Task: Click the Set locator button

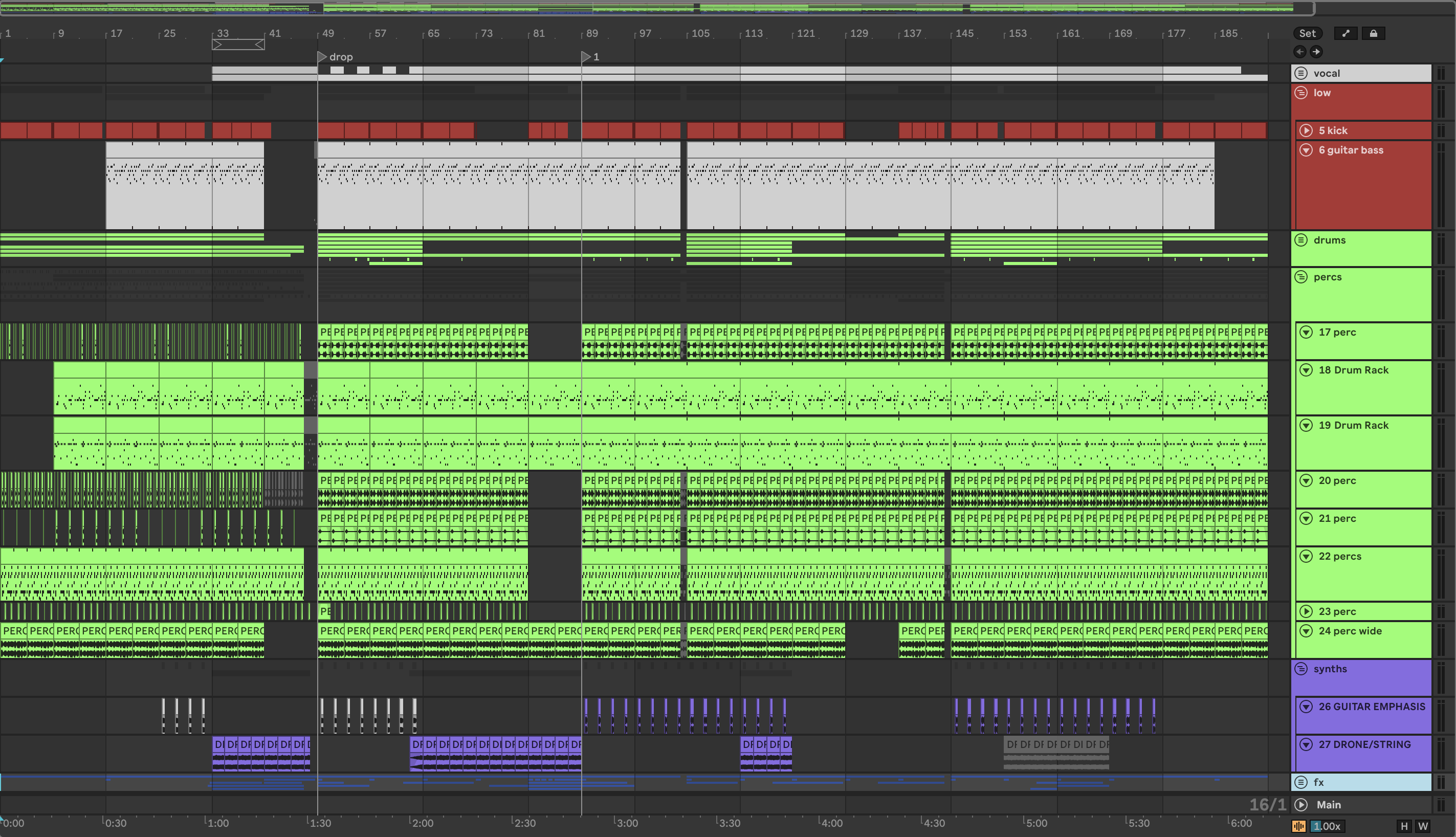Action: tap(1307, 33)
